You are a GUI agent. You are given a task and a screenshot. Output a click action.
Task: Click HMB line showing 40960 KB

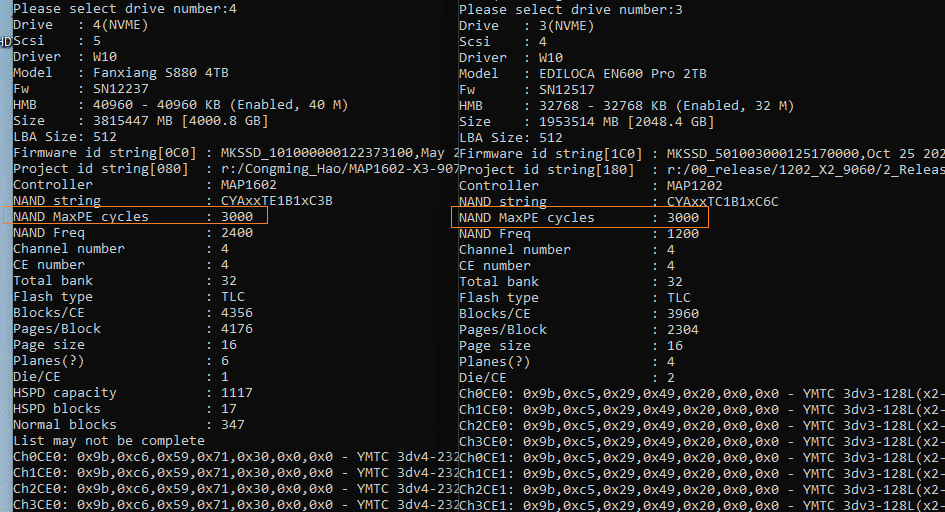[181, 105]
